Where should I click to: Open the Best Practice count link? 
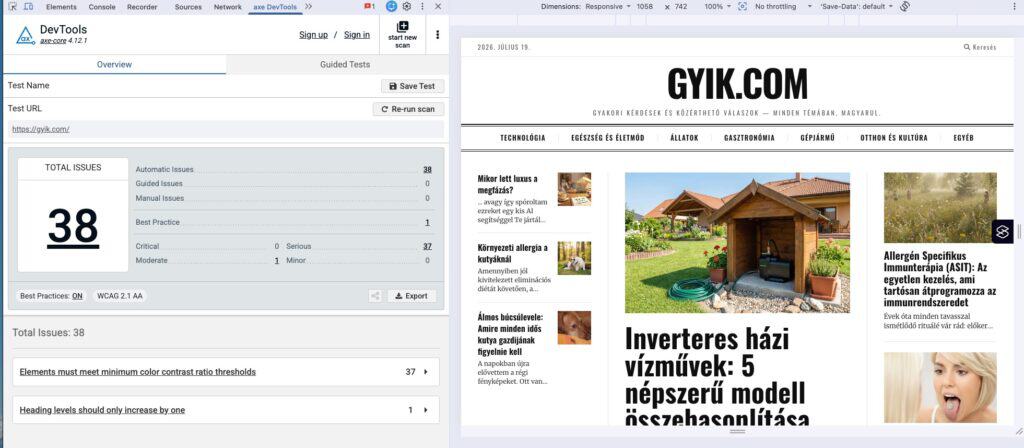coord(428,222)
